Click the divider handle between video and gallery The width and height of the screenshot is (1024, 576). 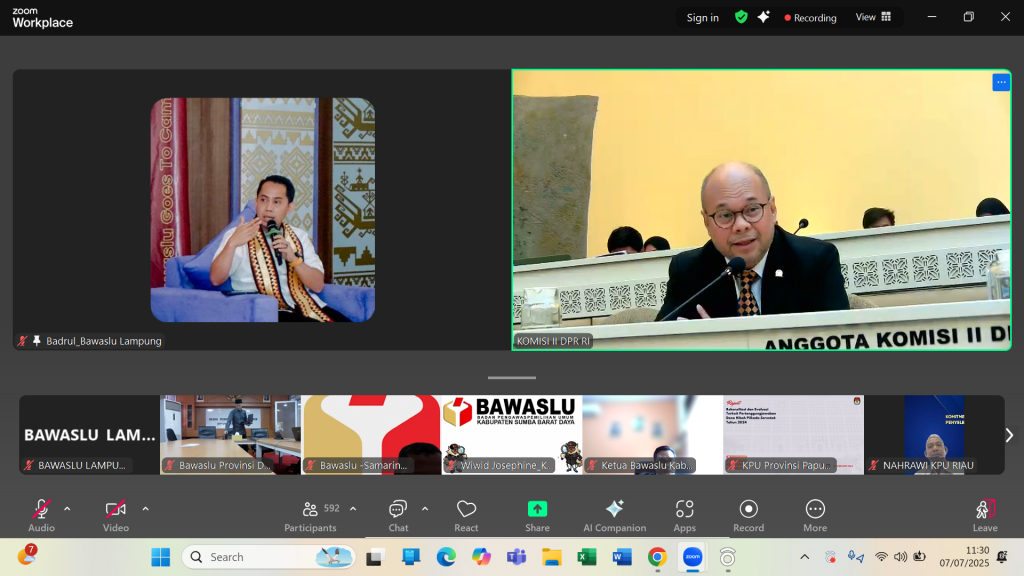coord(512,378)
